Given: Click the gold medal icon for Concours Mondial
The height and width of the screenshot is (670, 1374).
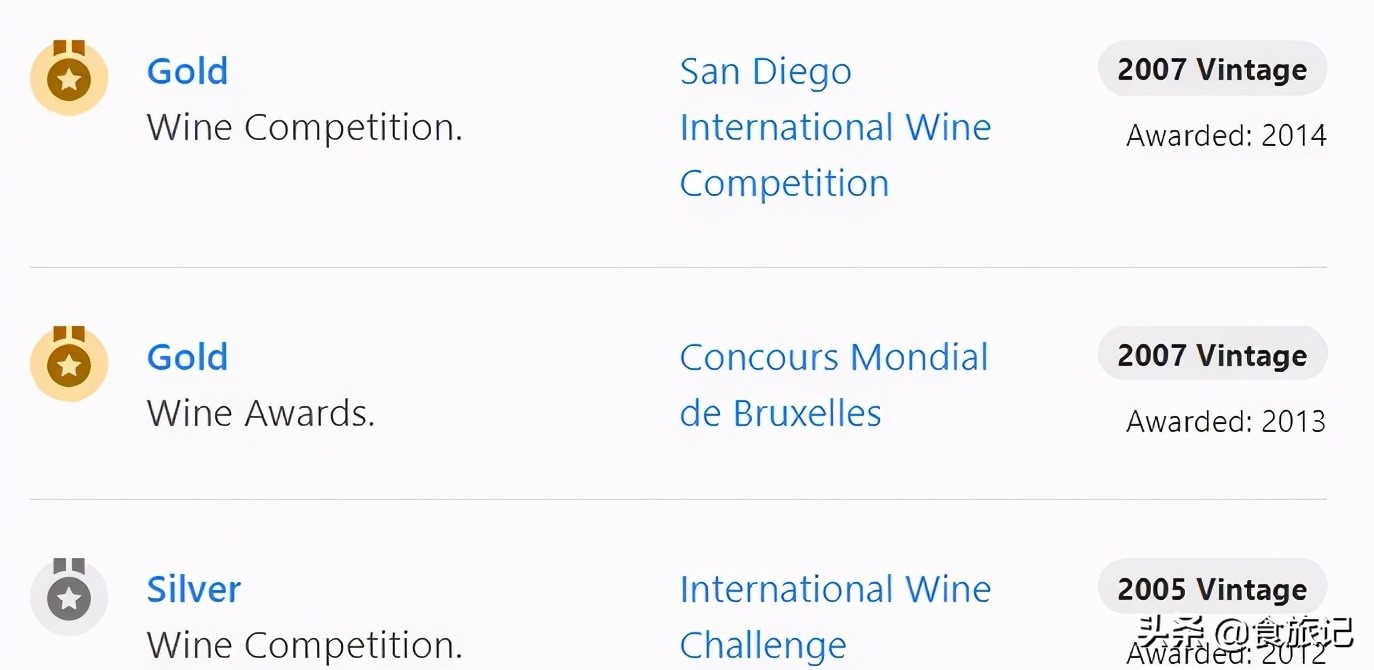Looking at the screenshot, I should pyautogui.click(x=69, y=364).
